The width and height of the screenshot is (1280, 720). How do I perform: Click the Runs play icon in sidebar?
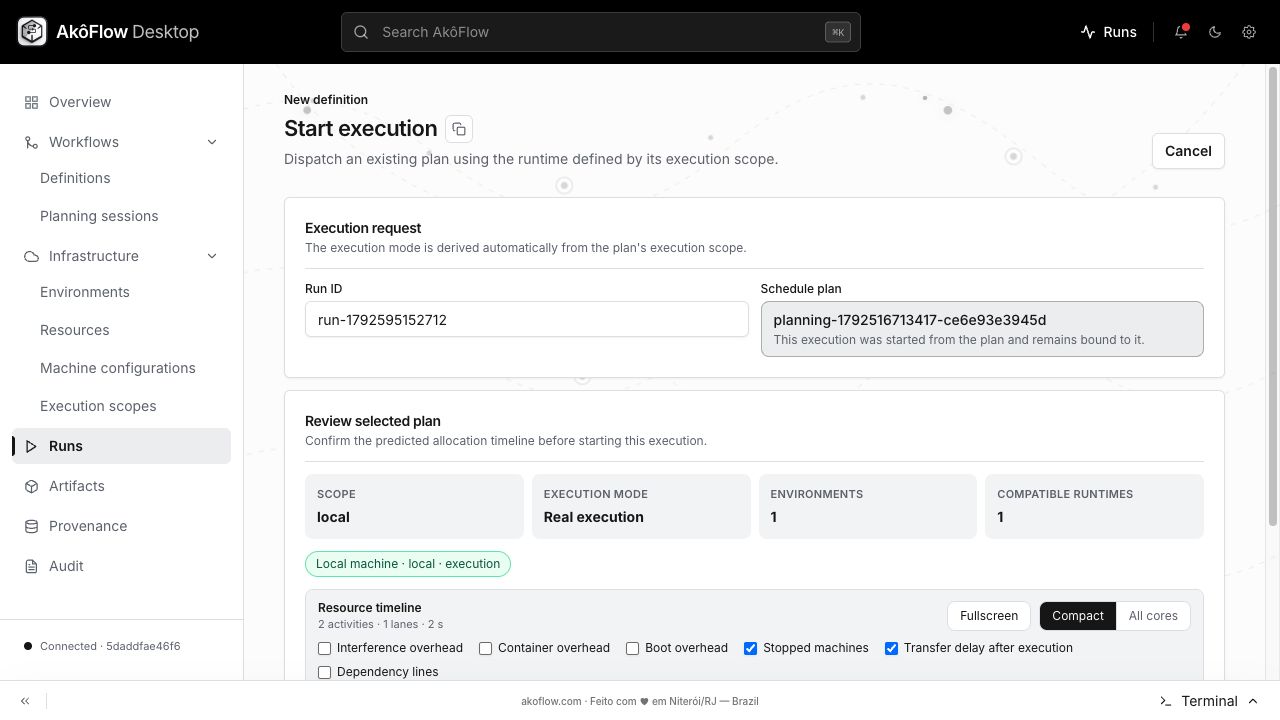coord(31,446)
